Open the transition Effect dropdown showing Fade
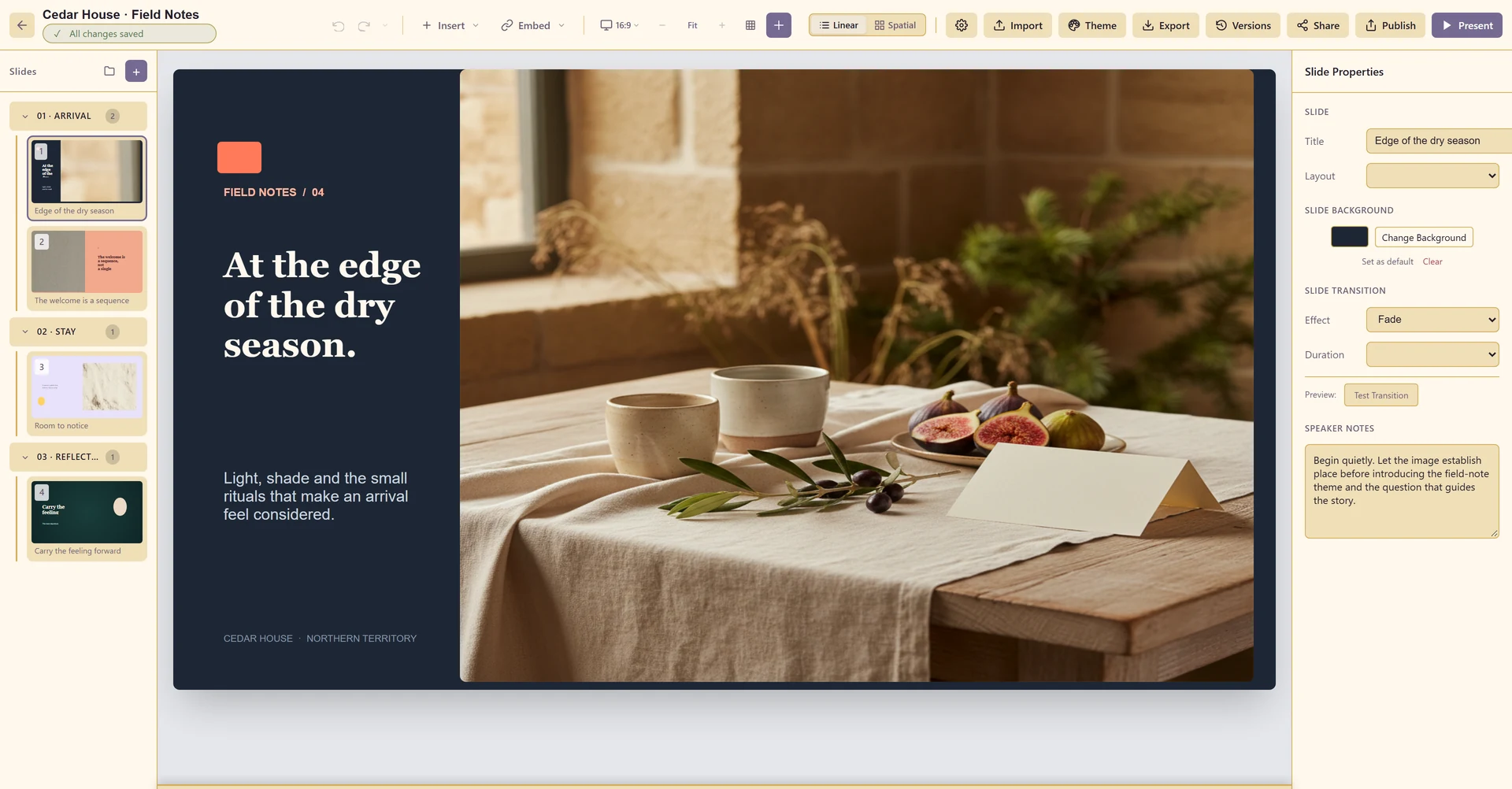 pos(1432,320)
